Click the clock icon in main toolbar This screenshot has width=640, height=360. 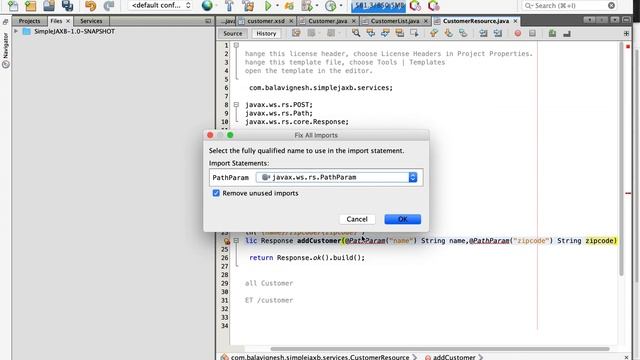331,6
